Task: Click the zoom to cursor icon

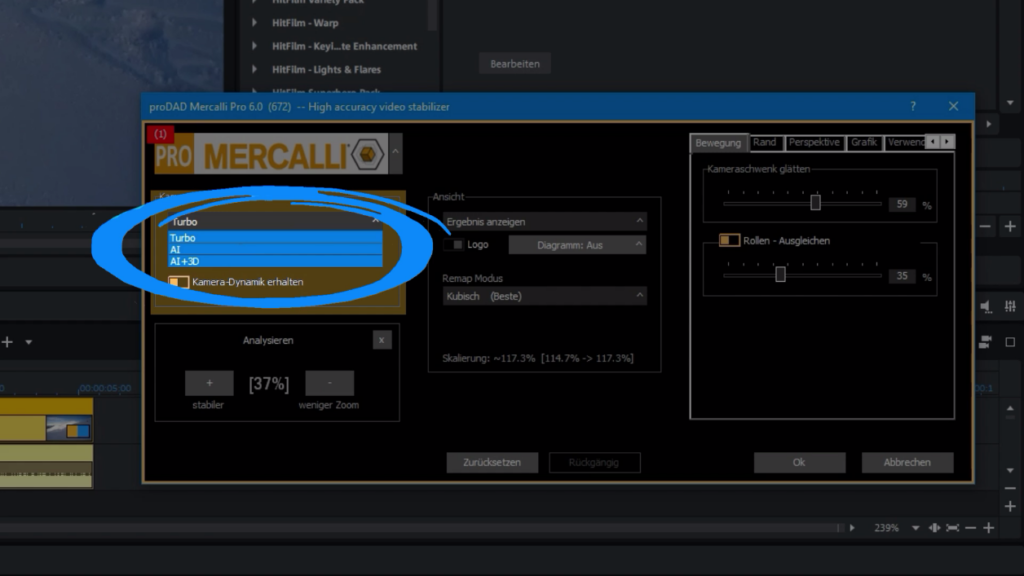Action: click(935, 528)
